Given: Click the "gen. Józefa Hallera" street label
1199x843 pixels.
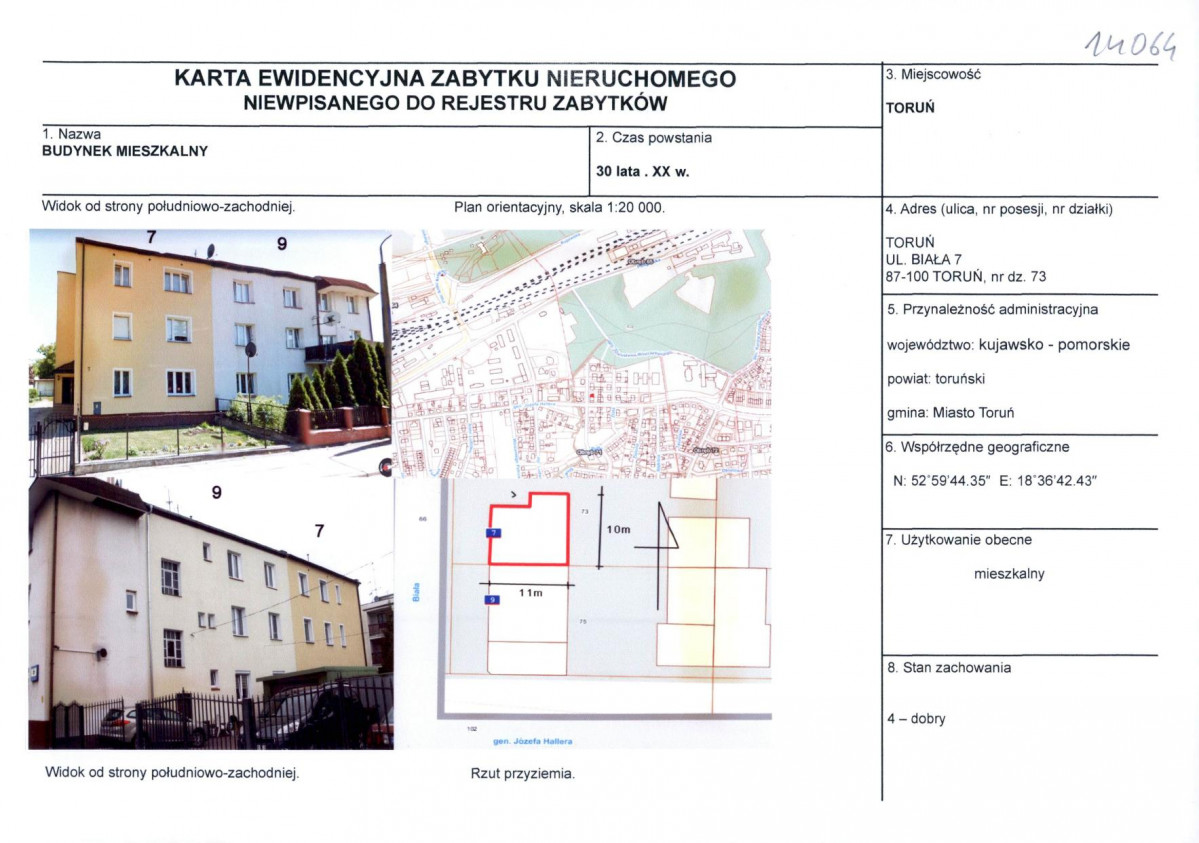Looking at the screenshot, I should (x=532, y=741).
